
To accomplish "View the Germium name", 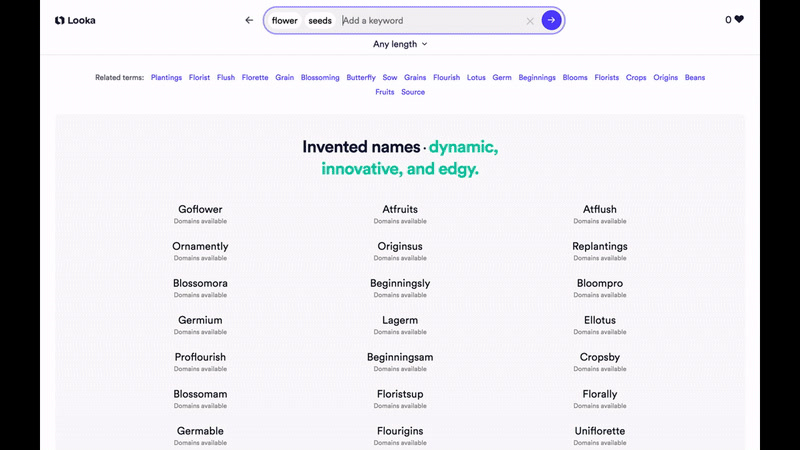I will click(x=200, y=320).
